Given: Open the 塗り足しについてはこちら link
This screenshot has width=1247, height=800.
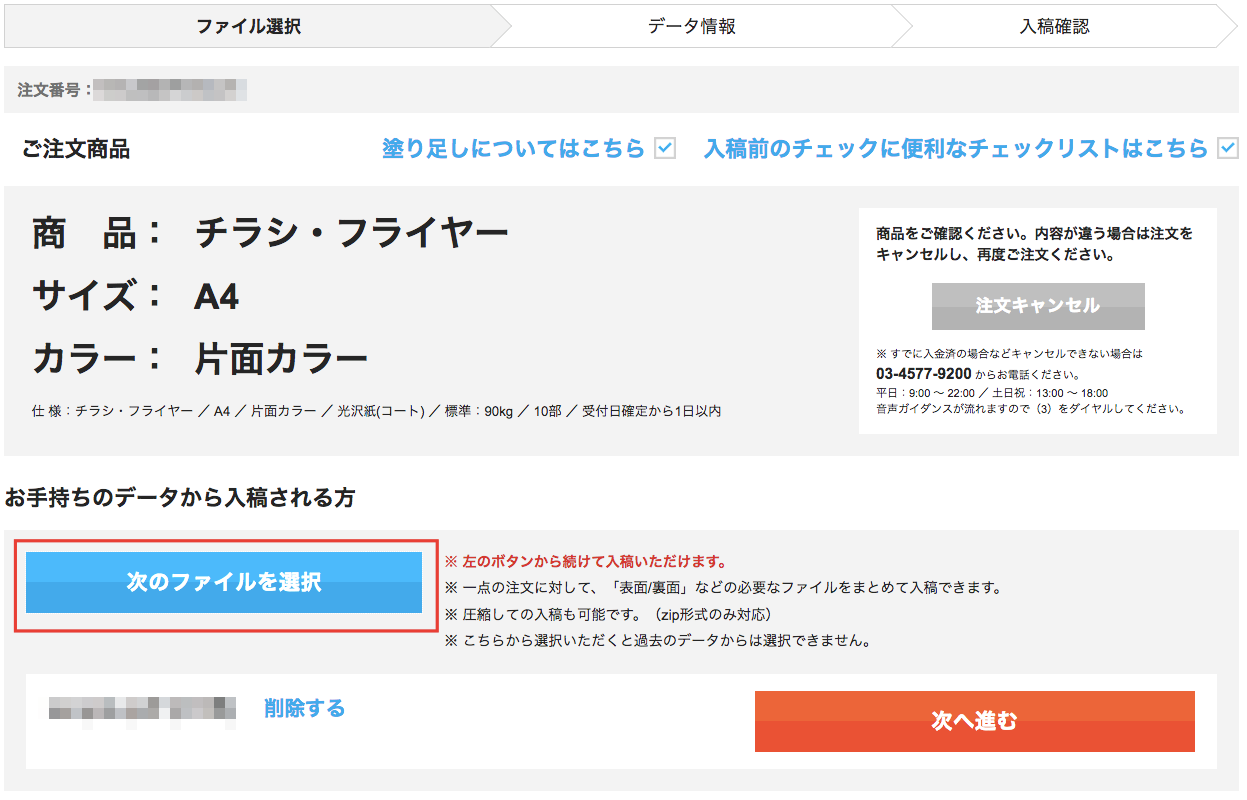Looking at the screenshot, I should point(513,149).
